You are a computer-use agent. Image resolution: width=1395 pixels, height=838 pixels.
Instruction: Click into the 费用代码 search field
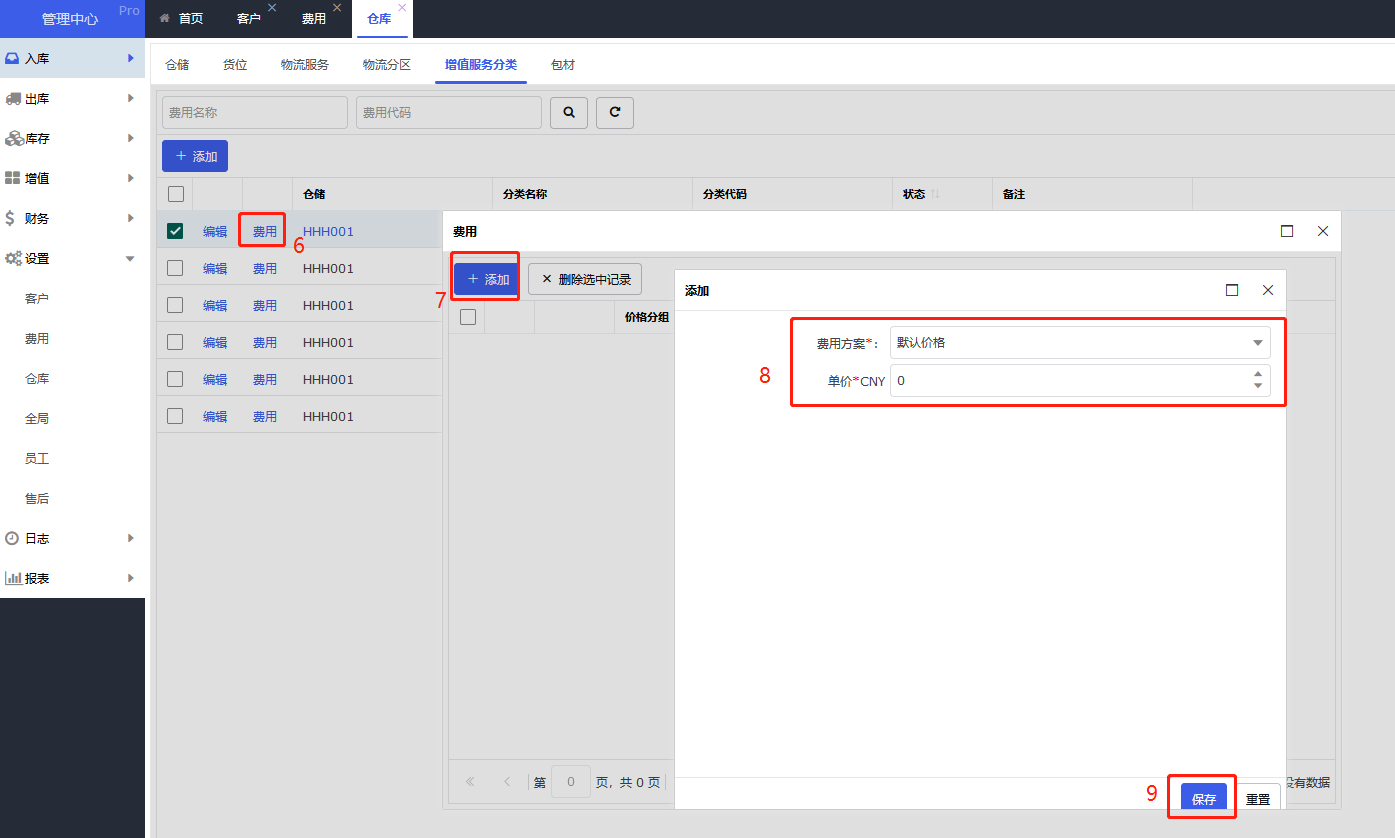pos(449,113)
